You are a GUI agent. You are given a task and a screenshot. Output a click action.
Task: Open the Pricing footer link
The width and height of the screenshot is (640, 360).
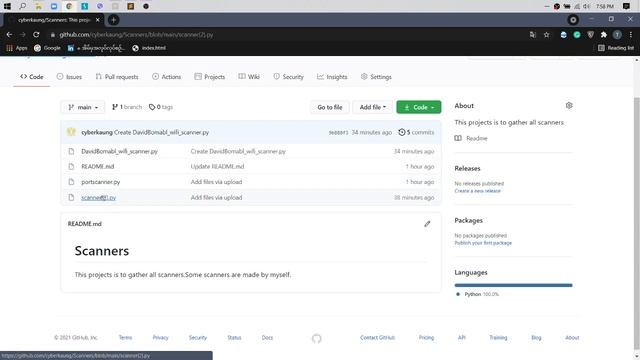point(426,338)
